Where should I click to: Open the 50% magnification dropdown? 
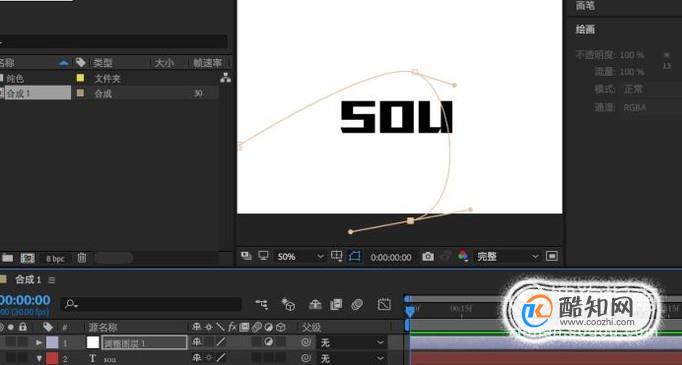point(301,257)
